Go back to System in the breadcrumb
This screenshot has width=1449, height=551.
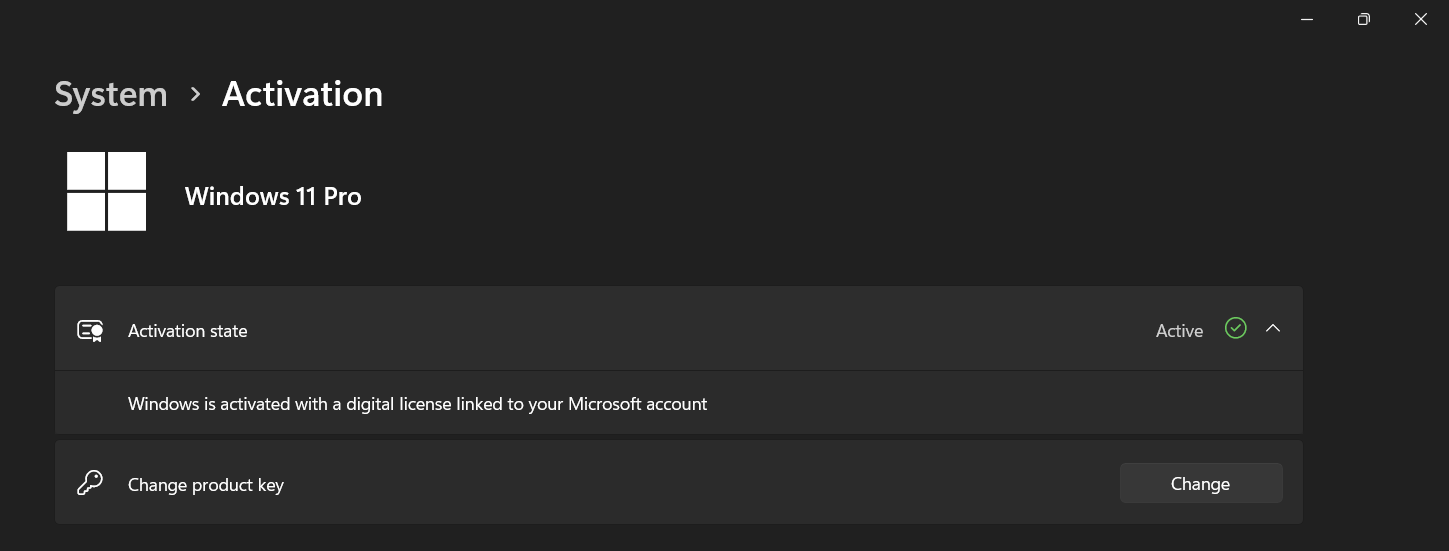pyautogui.click(x=111, y=94)
